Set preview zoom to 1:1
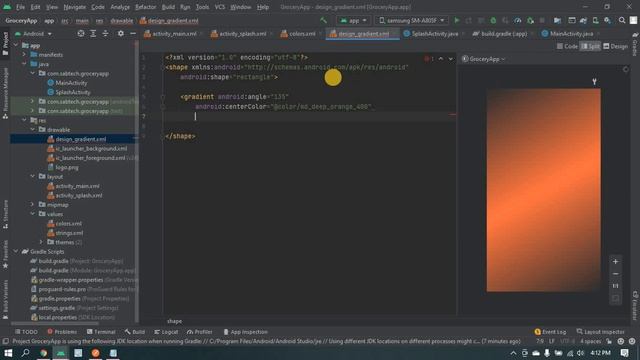 click(x=616, y=286)
